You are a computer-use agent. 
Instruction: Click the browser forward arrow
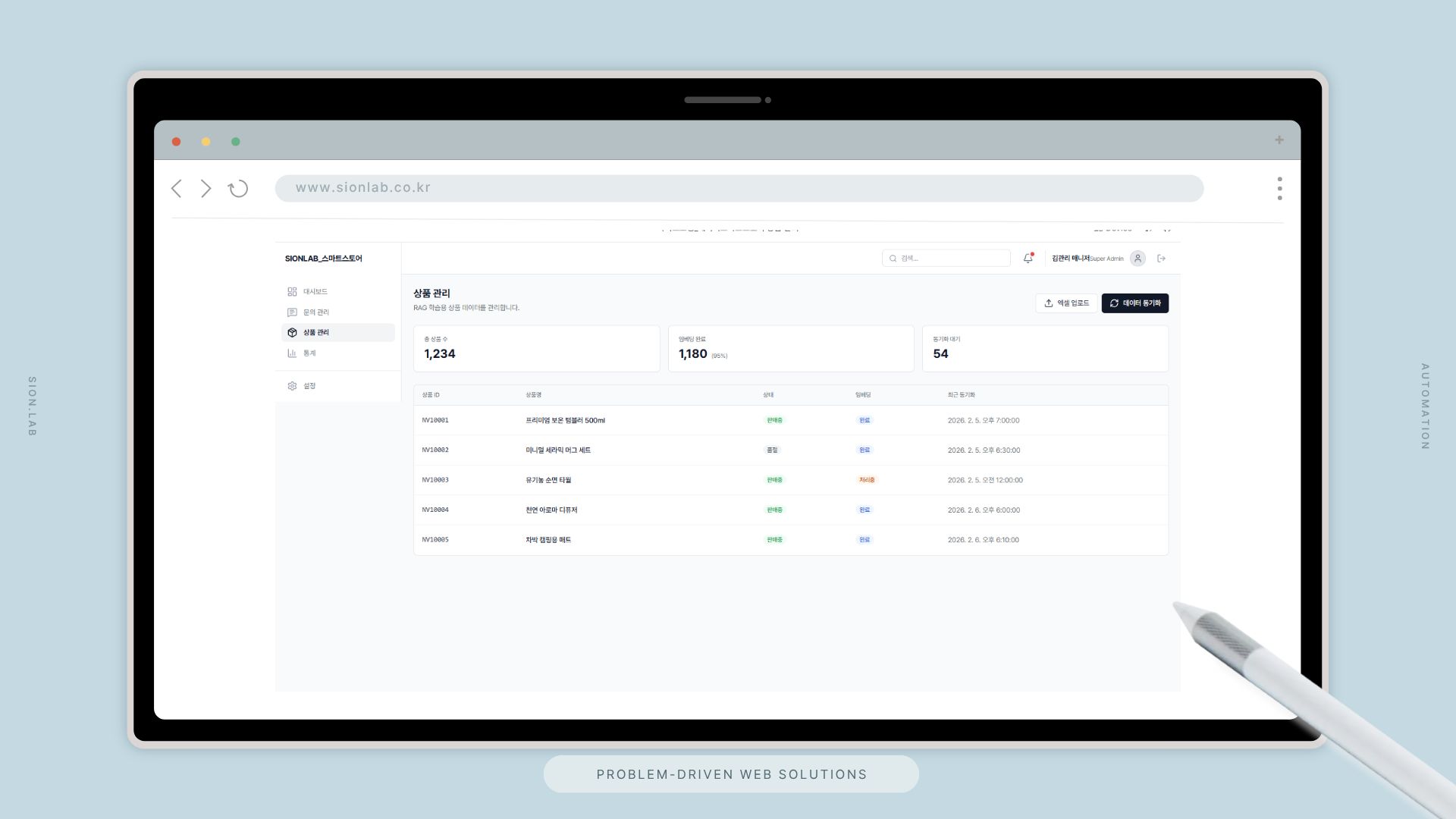click(x=206, y=189)
